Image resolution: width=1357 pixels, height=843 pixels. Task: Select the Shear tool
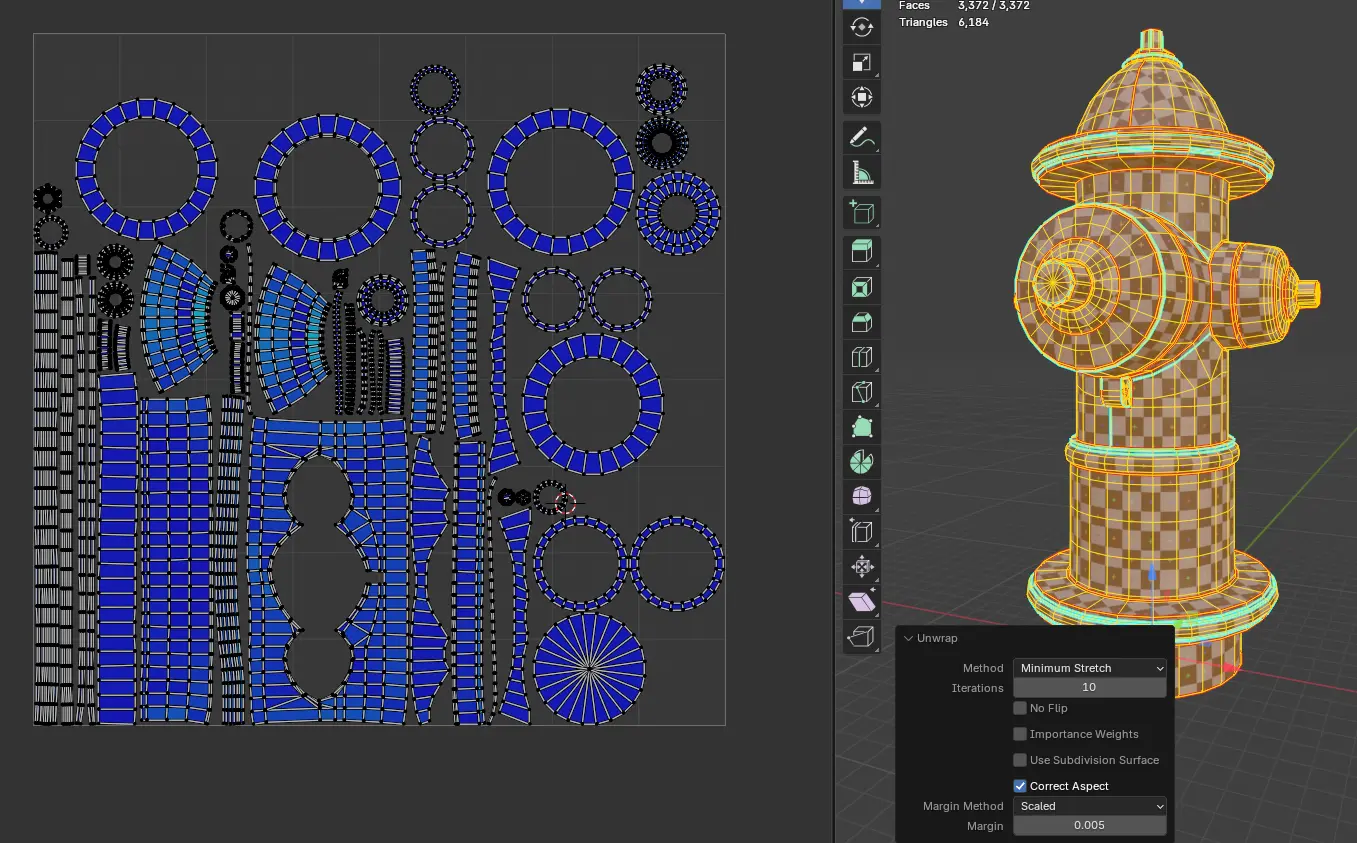861,602
